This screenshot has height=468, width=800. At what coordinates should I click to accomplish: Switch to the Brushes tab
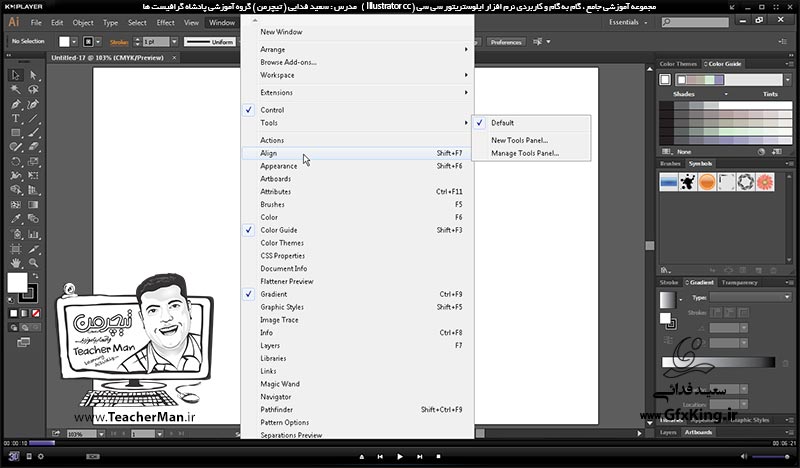[670, 164]
